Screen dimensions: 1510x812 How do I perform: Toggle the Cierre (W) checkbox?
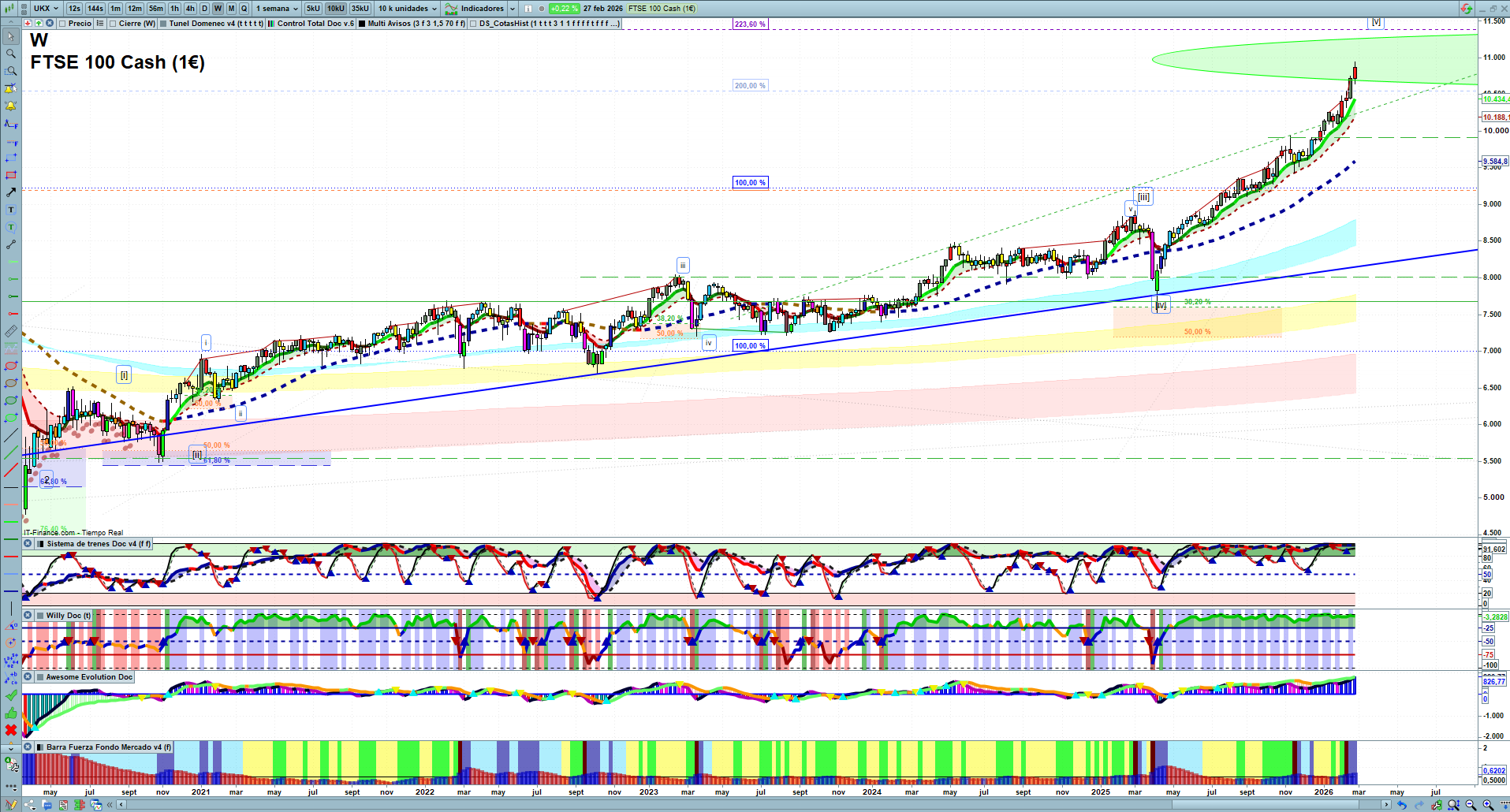pyautogui.click(x=113, y=24)
